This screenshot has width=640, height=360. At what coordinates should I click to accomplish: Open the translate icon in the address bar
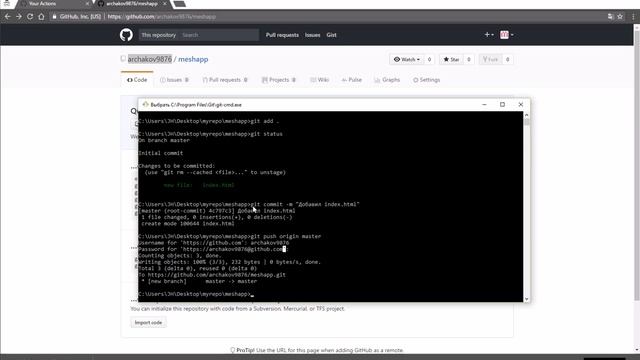coord(610,17)
